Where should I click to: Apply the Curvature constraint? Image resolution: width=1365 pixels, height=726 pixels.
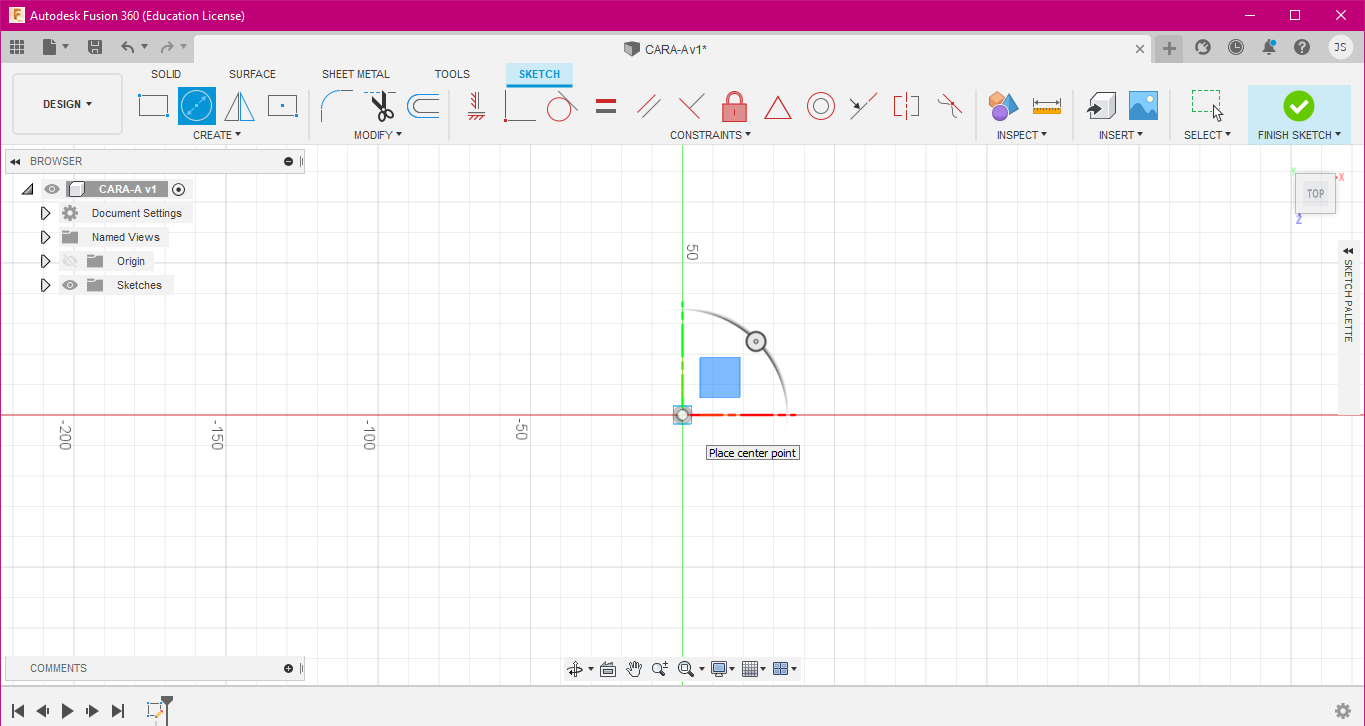coord(950,105)
